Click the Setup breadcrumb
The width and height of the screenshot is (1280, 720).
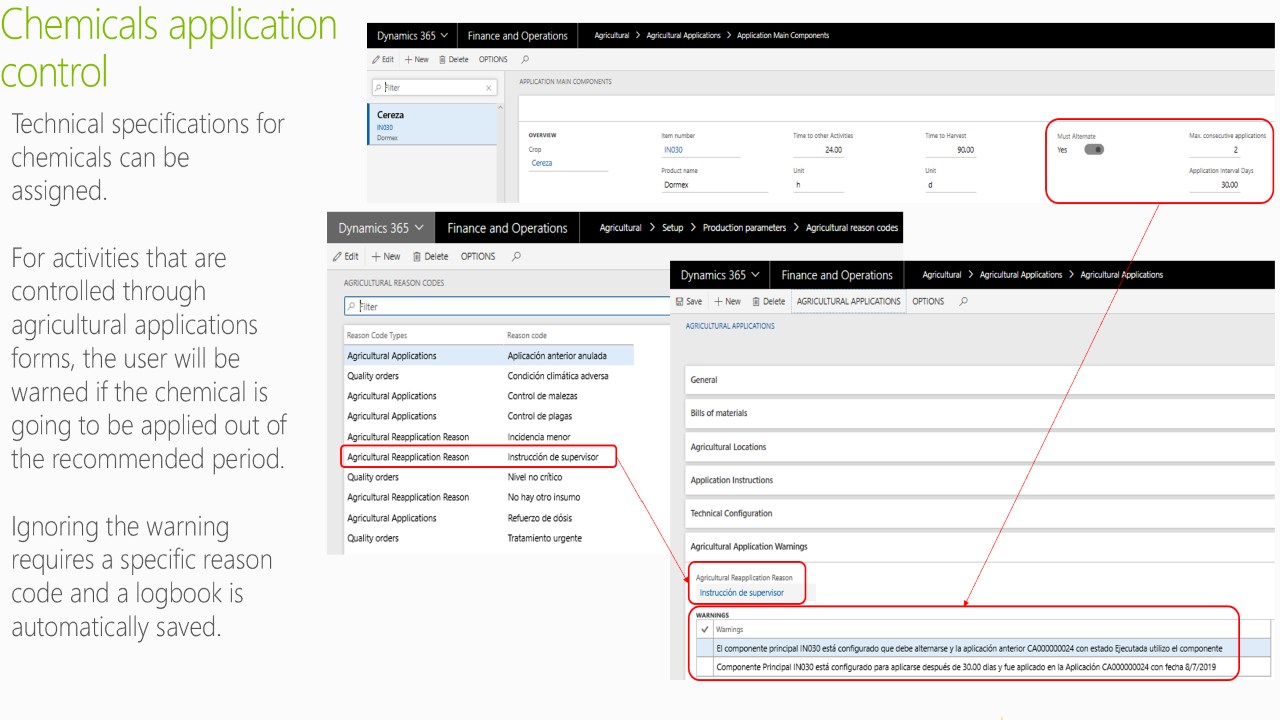pos(673,228)
